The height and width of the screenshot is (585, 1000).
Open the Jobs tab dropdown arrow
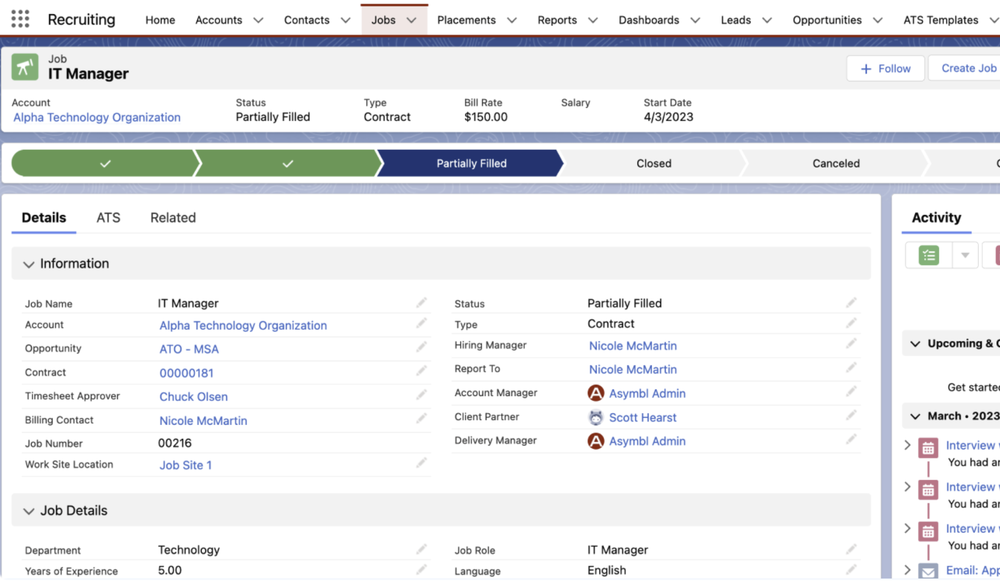pyautogui.click(x=413, y=18)
